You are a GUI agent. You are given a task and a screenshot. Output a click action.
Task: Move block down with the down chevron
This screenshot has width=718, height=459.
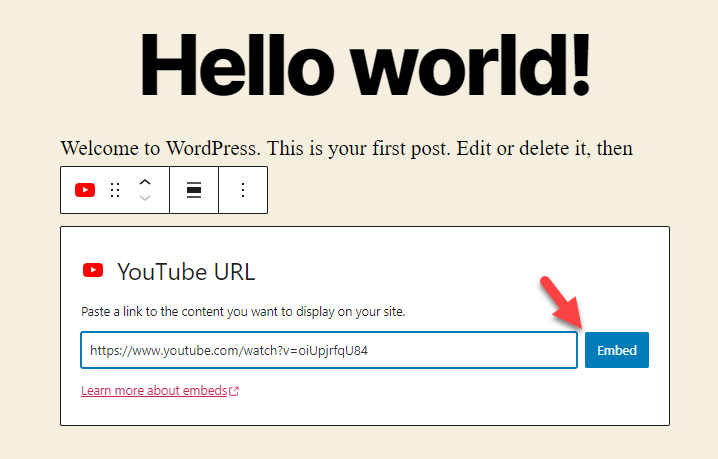(145, 198)
